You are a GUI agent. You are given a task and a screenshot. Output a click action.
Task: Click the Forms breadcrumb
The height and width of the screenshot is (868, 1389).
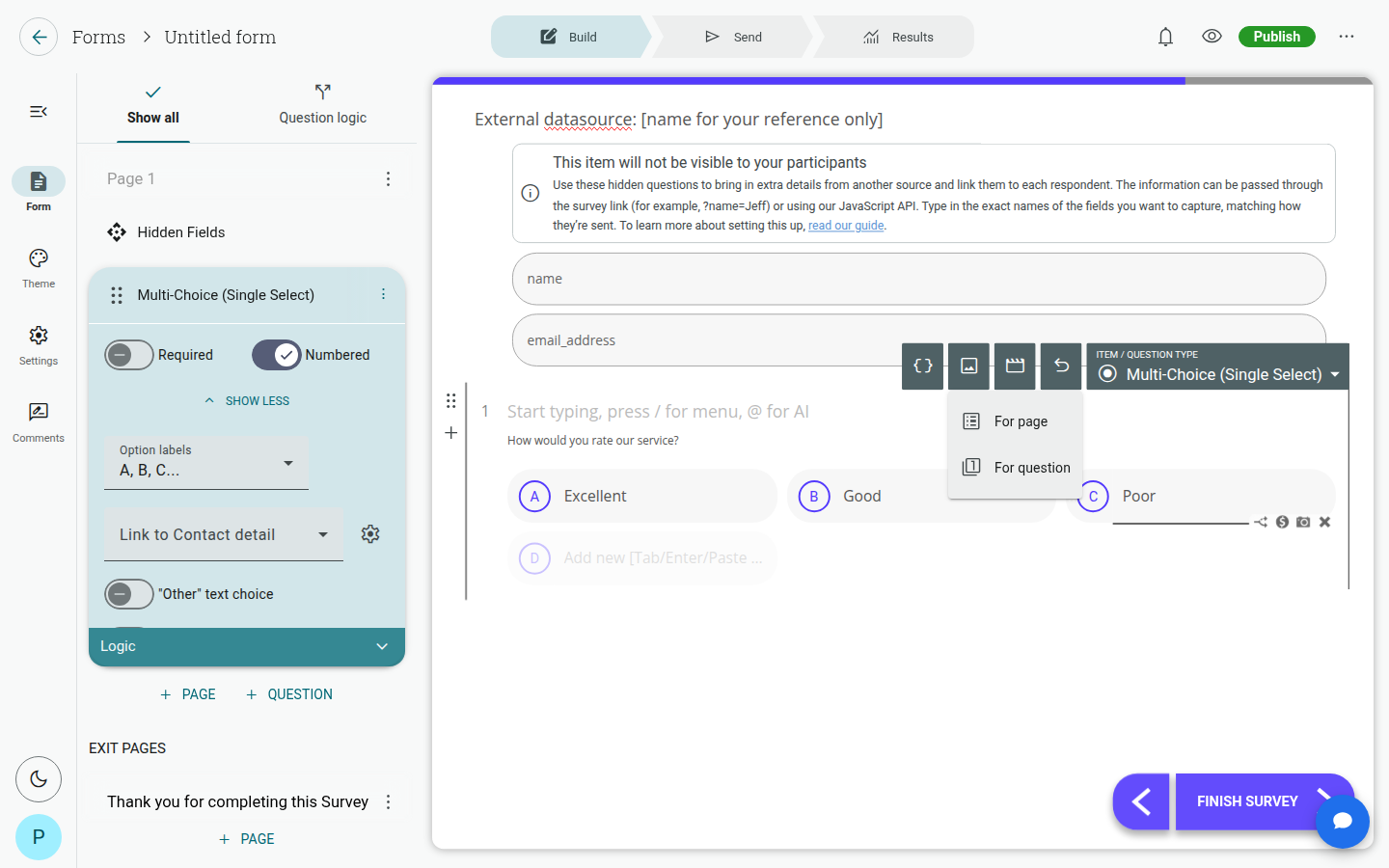(x=98, y=38)
